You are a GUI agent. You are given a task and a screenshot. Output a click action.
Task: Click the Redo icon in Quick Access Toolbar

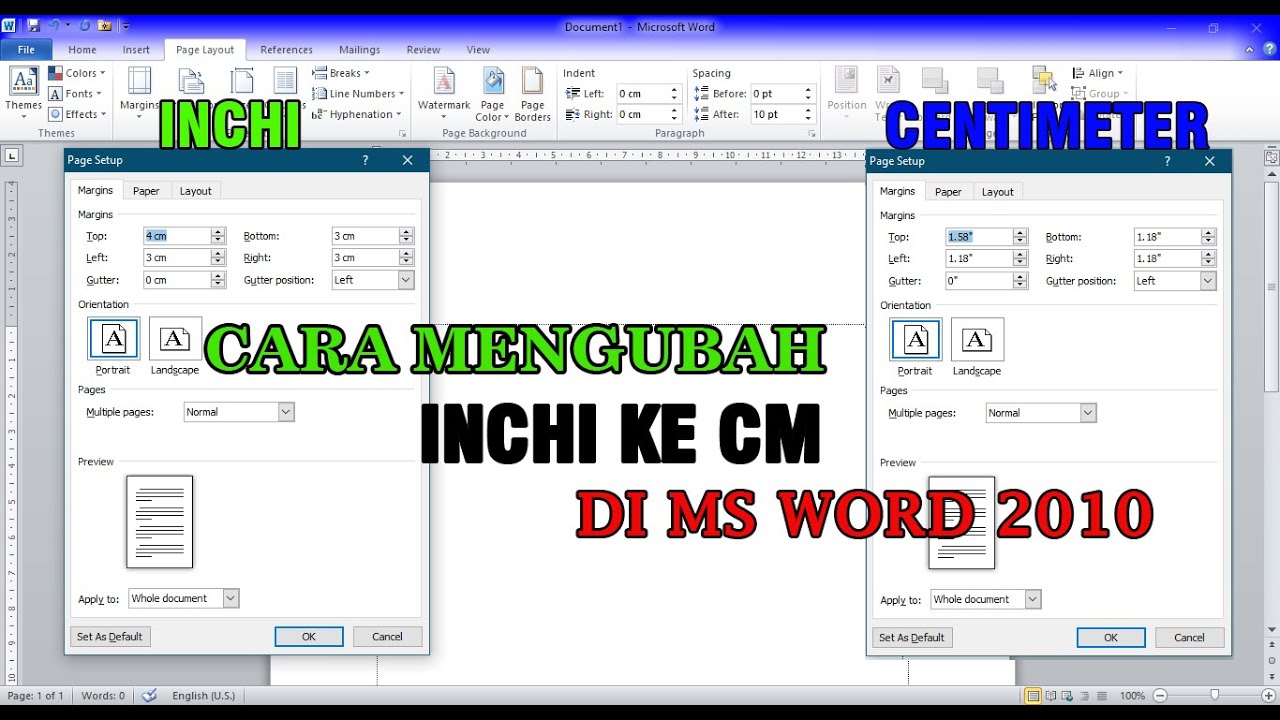point(85,26)
